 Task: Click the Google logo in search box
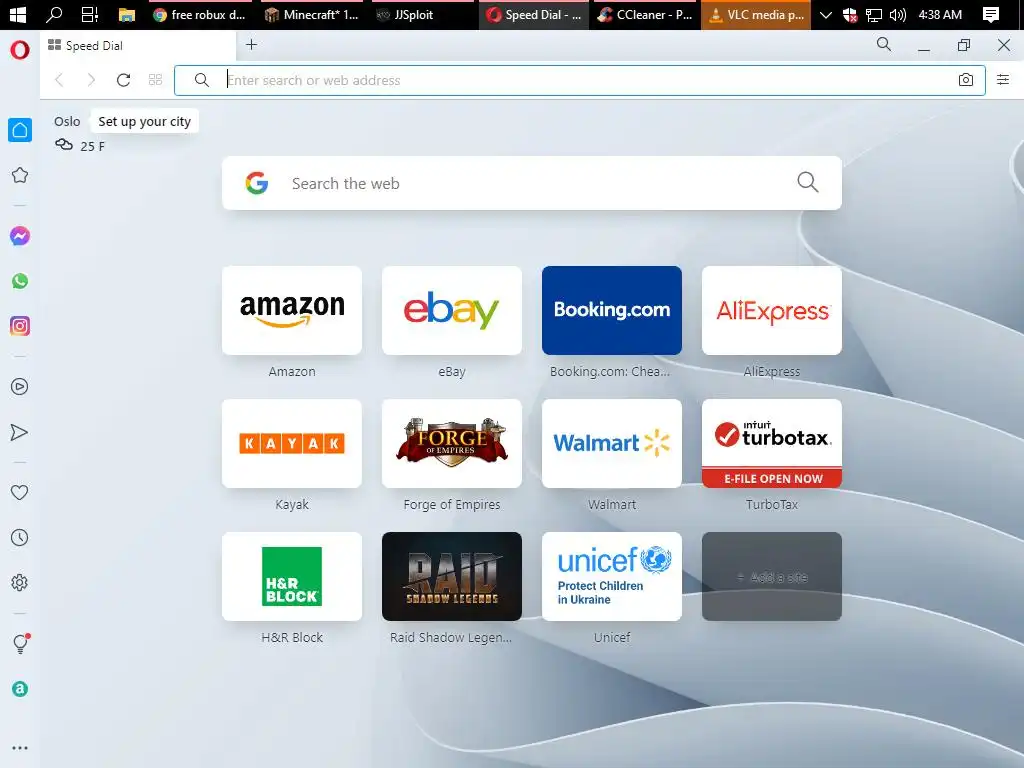coord(257,183)
